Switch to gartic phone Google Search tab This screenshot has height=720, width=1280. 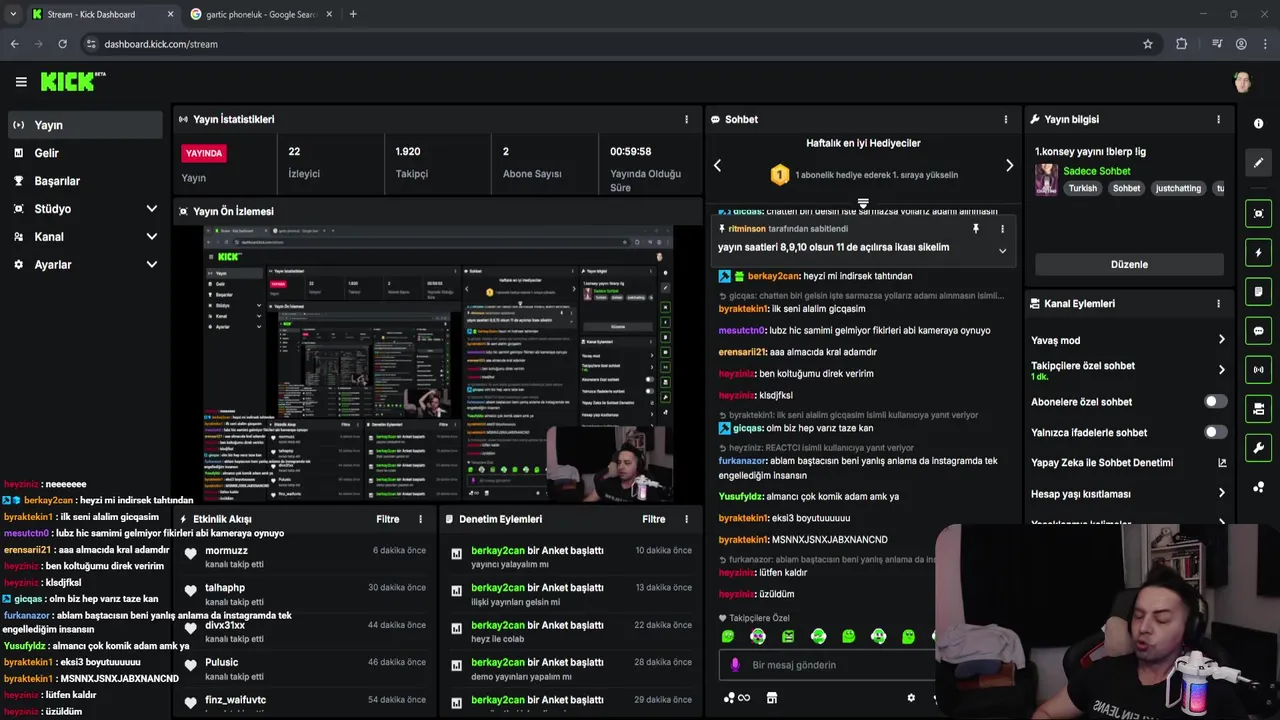261,14
